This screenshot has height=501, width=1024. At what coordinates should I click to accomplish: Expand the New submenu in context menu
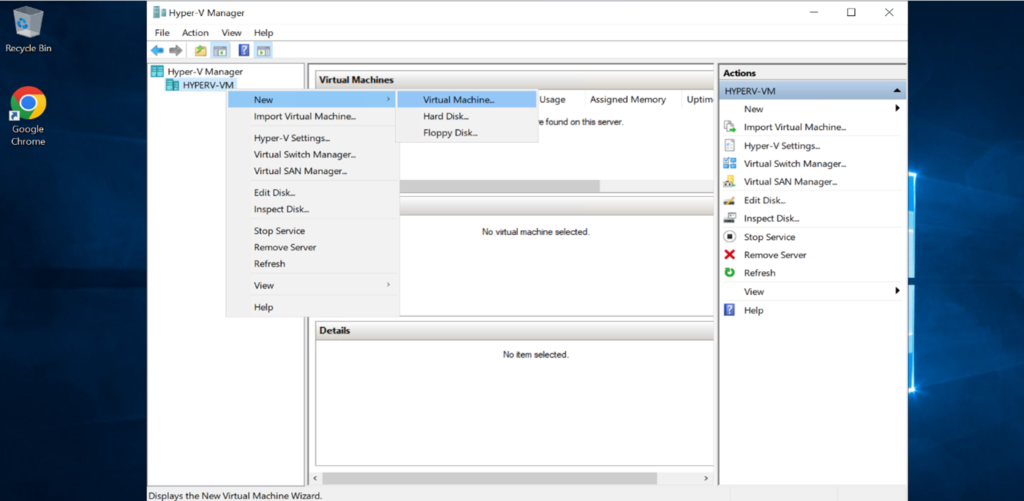click(x=312, y=100)
